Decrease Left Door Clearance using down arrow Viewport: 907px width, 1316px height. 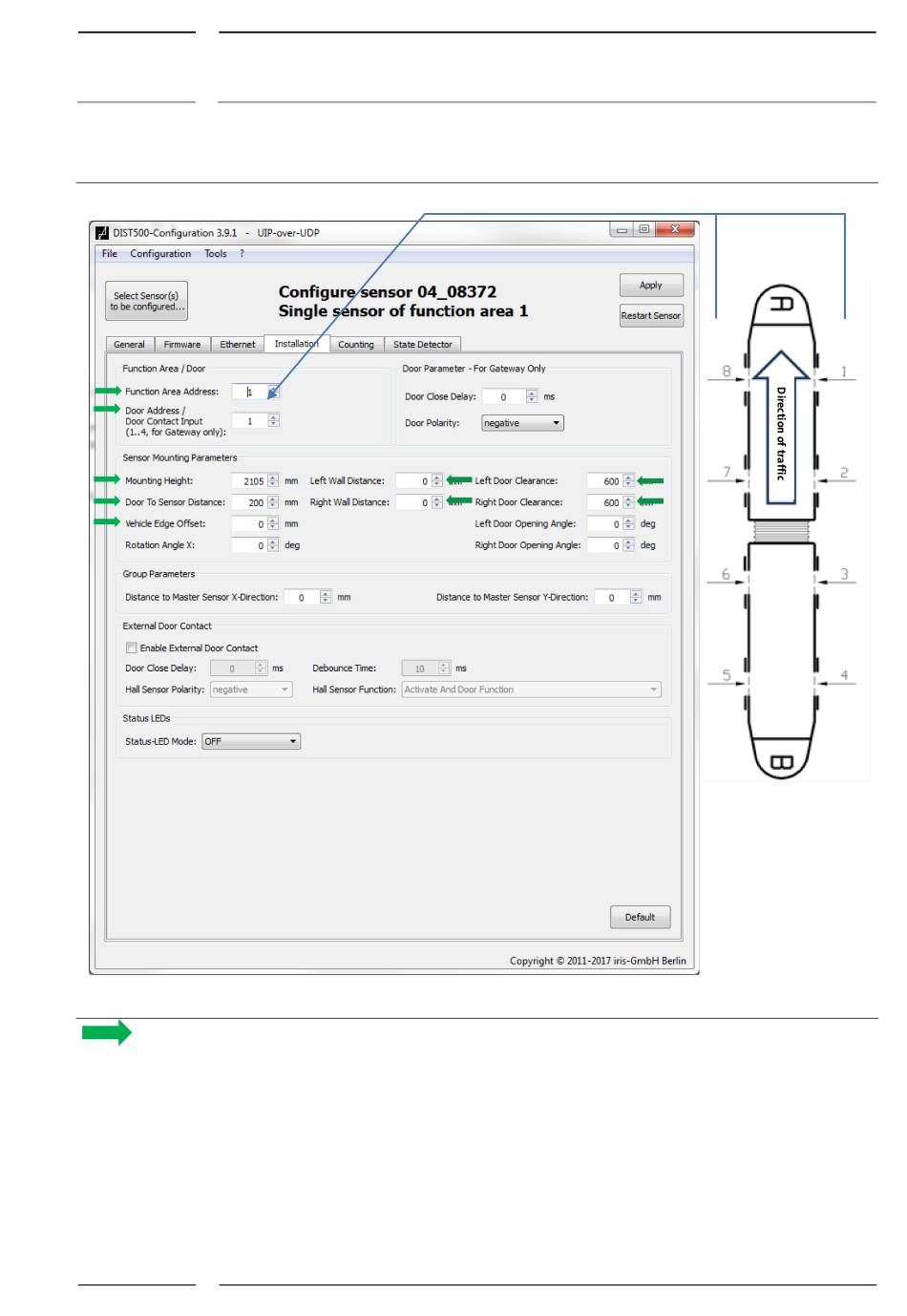click(x=628, y=485)
